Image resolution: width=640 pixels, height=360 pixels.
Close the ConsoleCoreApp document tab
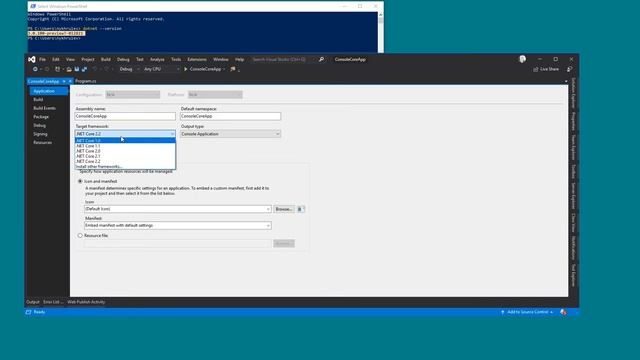coord(70,81)
